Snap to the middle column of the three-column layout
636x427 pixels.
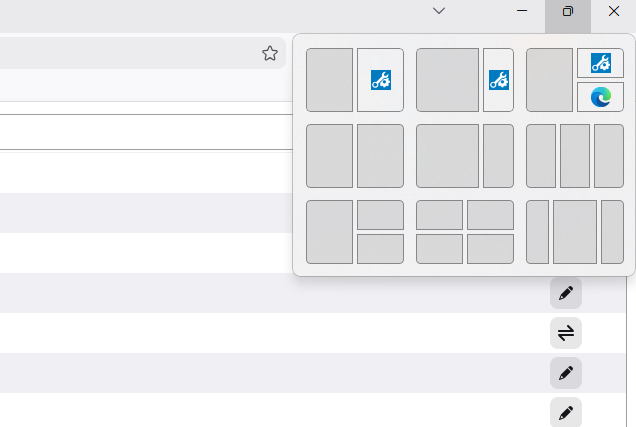coord(575,156)
